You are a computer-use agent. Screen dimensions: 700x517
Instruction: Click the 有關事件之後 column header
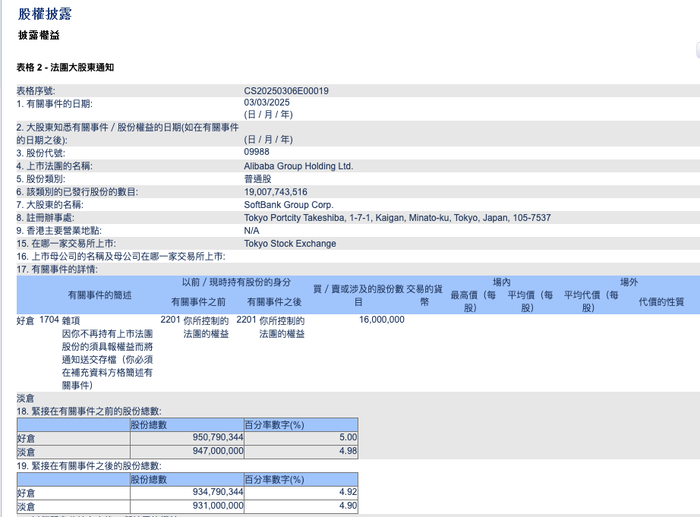tap(275, 302)
